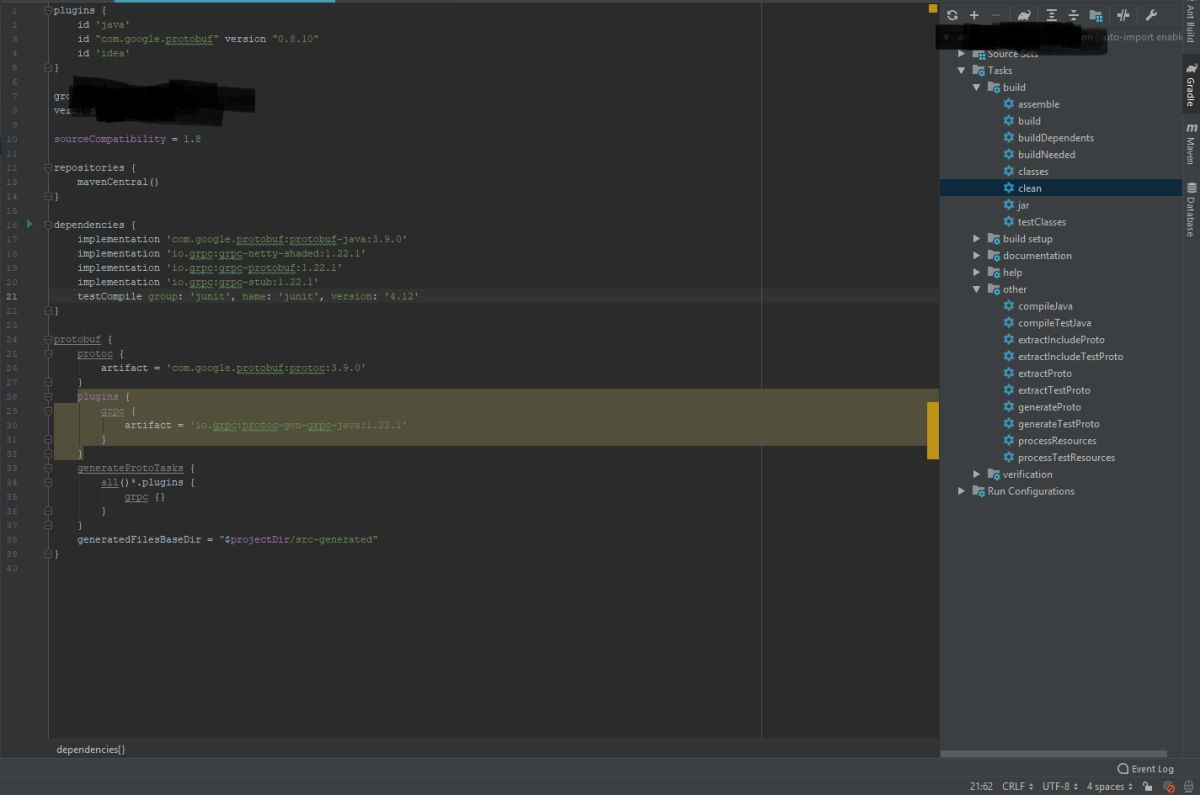Click the Show Dependencies folder icon in toolbar
This screenshot has height=795, width=1200.
point(1096,15)
